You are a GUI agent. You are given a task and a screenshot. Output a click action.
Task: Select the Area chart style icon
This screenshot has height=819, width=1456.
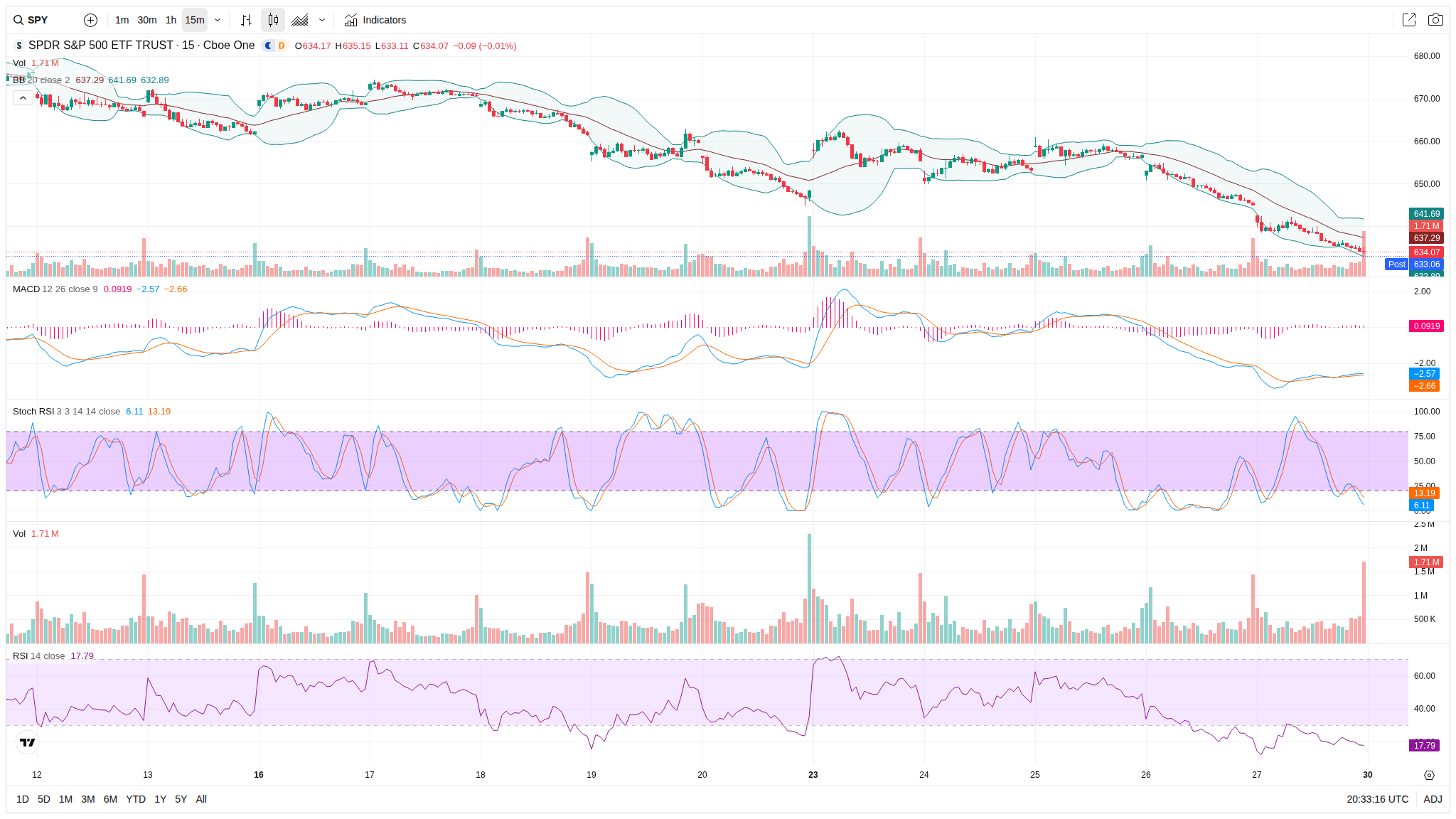click(x=300, y=20)
